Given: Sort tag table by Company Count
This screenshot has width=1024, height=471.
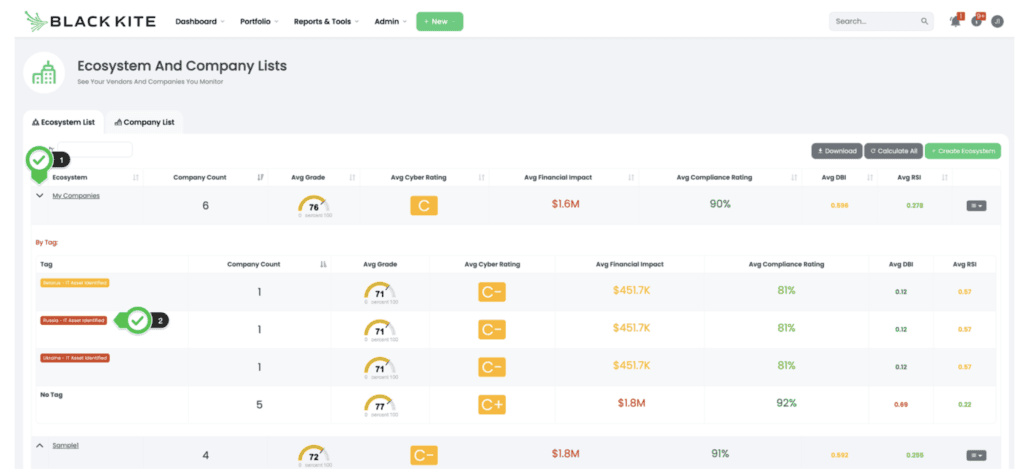Looking at the screenshot, I should pyautogui.click(x=323, y=265).
